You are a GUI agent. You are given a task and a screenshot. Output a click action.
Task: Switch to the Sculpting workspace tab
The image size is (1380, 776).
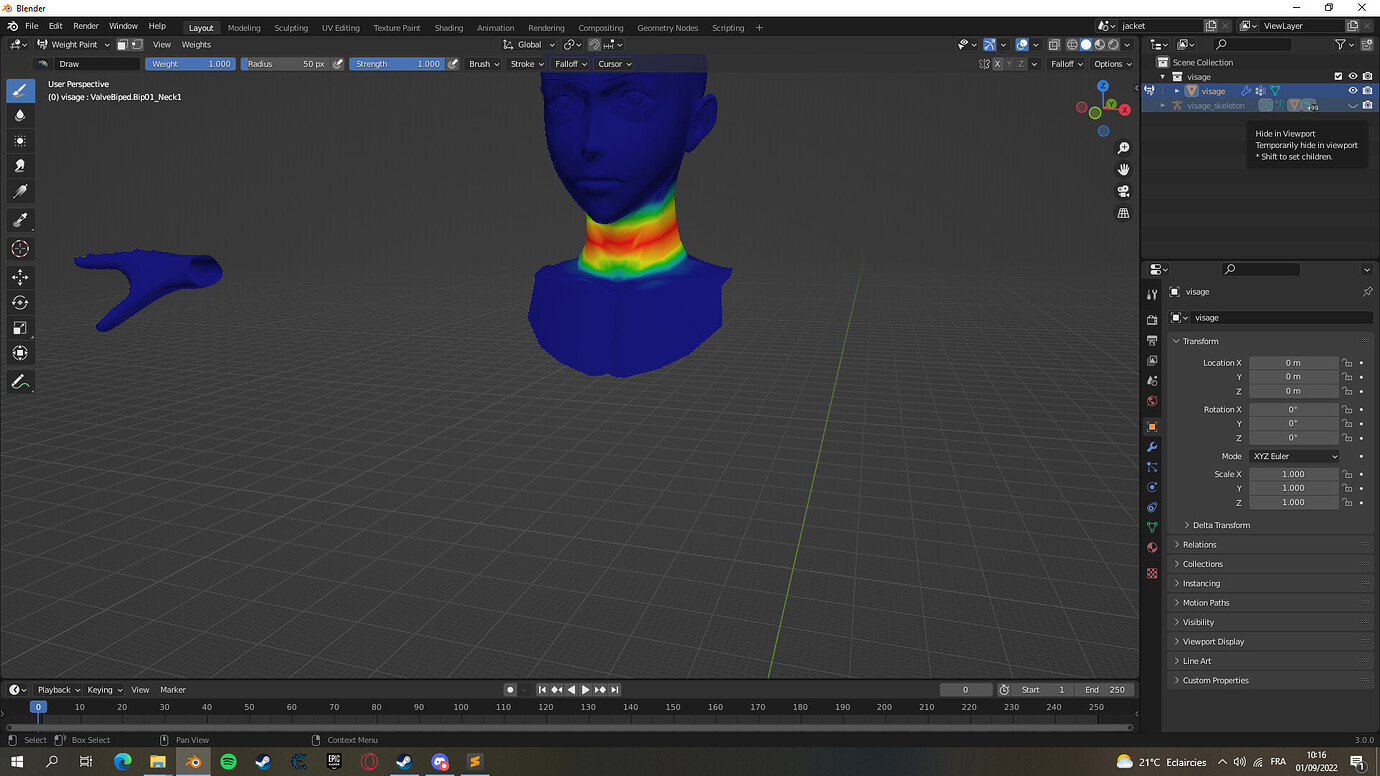tap(291, 28)
